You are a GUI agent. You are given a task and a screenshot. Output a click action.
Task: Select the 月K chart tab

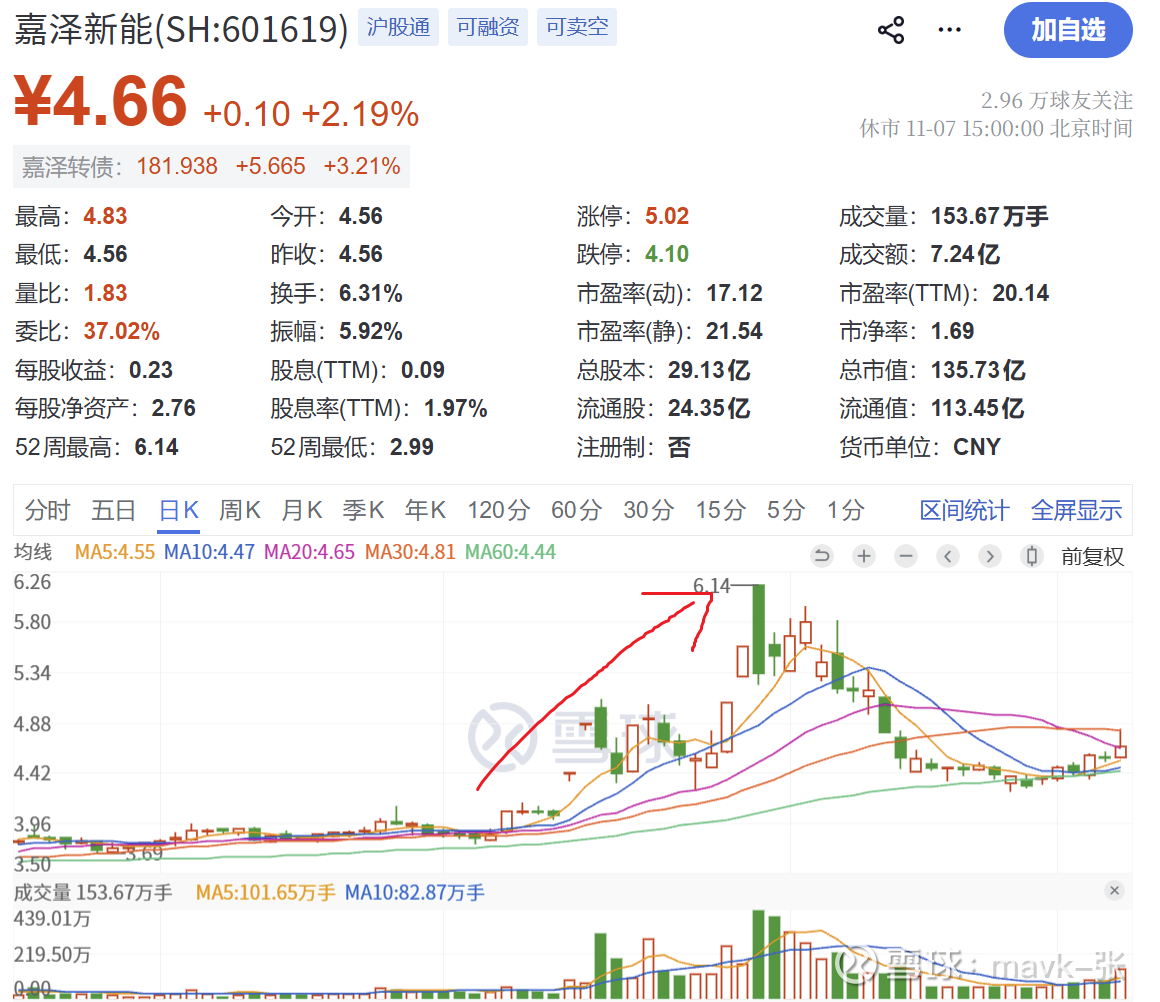[302, 510]
